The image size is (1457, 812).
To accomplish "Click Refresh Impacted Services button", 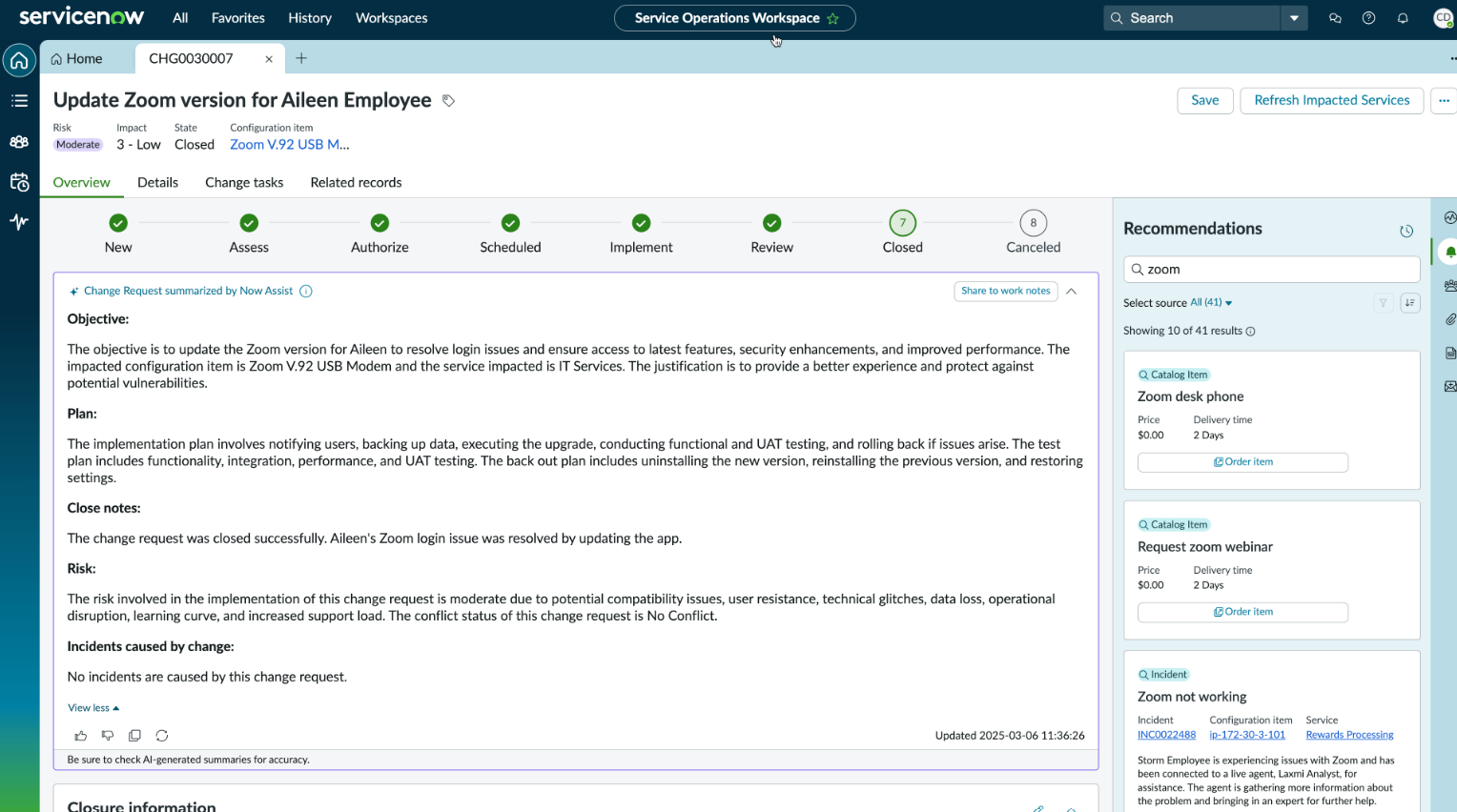I will 1332,101.
